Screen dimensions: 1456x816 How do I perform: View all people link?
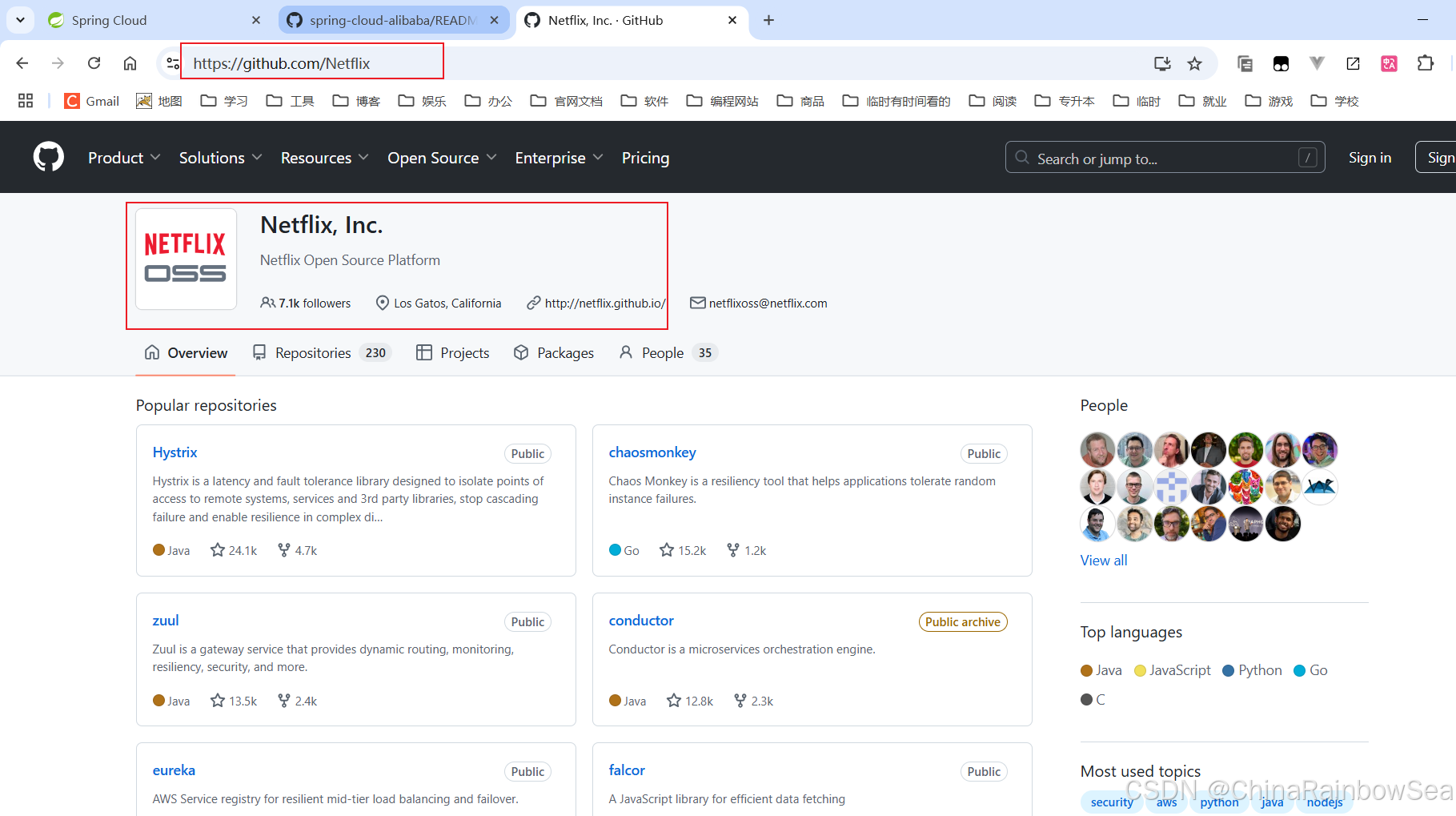click(x=1104, y=561)
